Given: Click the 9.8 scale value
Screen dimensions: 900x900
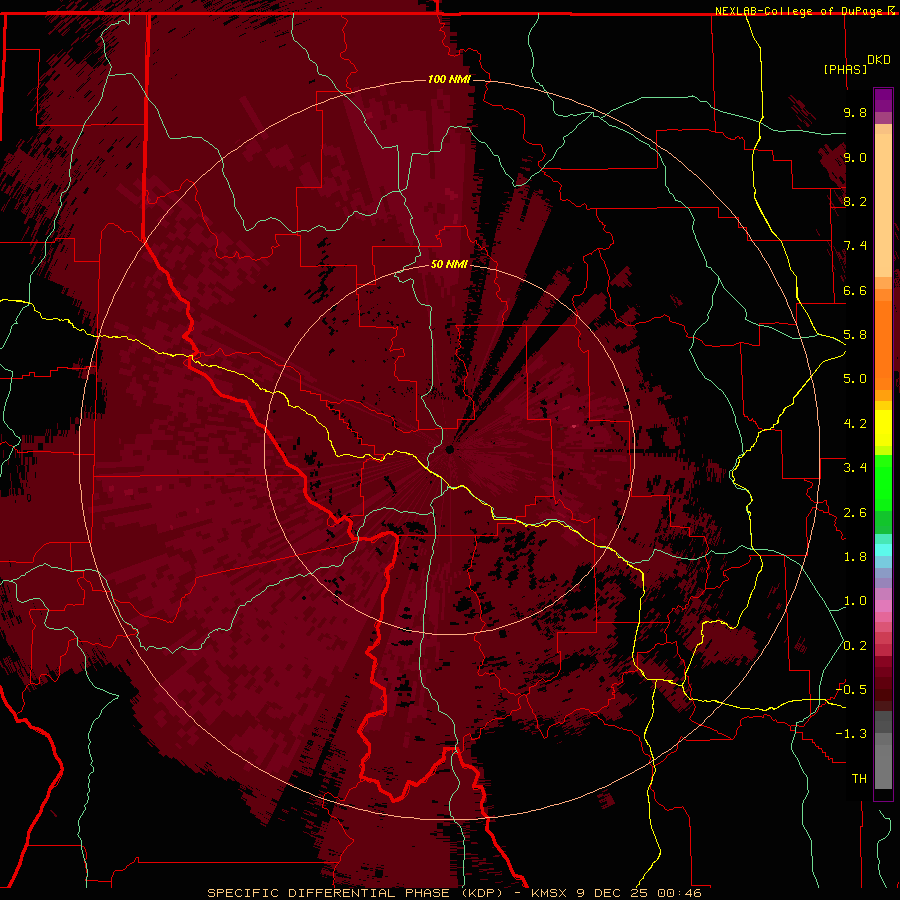Looking at the screenshot, I should [855, 112].
